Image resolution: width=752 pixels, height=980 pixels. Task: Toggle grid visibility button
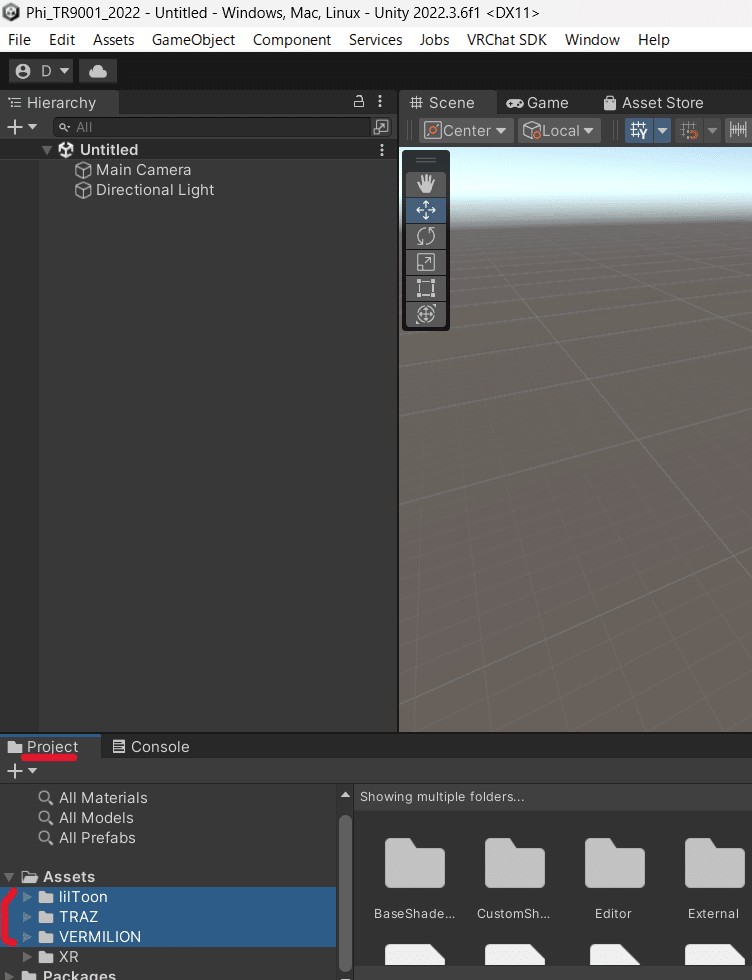639,131
